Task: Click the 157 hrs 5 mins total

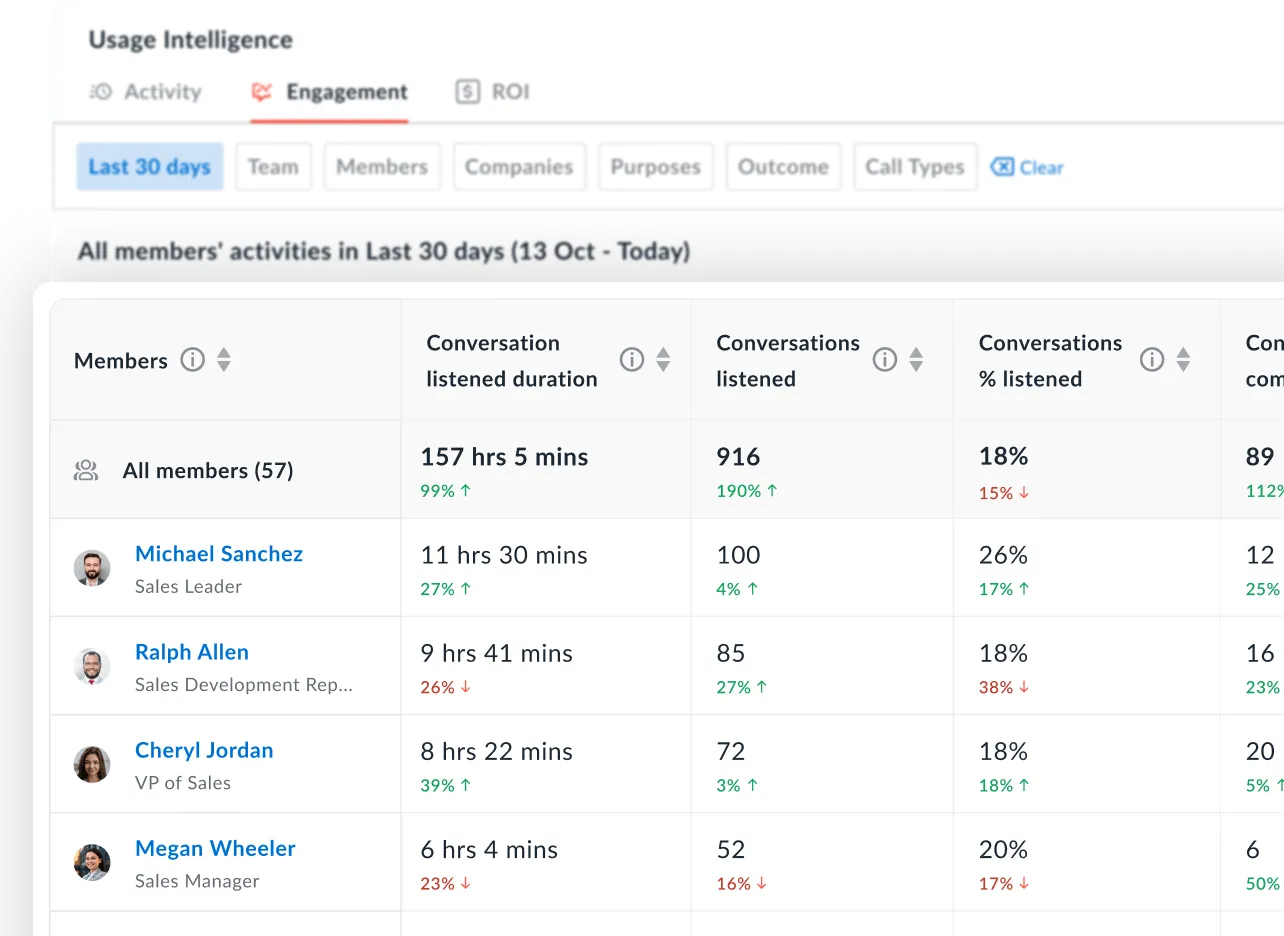Action: pyautogui.click(x=504, y=457)
